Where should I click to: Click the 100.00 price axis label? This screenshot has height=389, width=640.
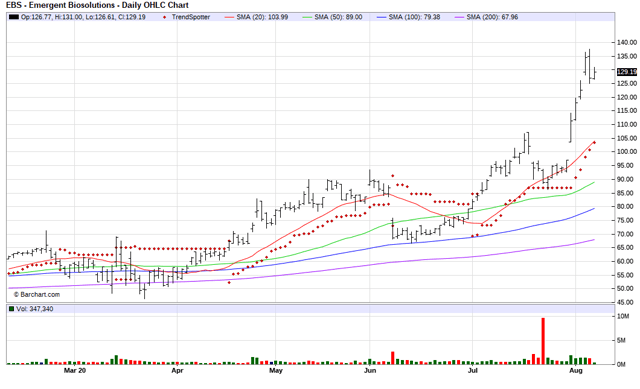click(x=627, y=151)
